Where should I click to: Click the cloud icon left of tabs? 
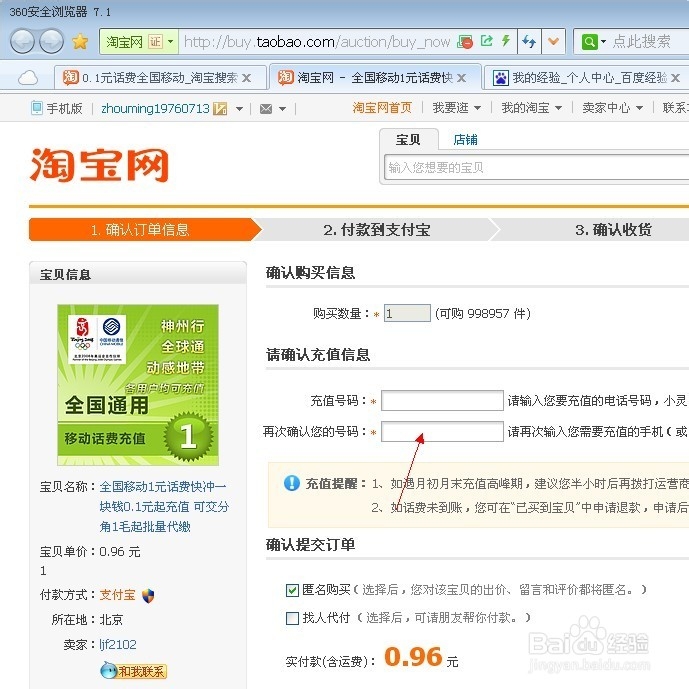point(28,78)
